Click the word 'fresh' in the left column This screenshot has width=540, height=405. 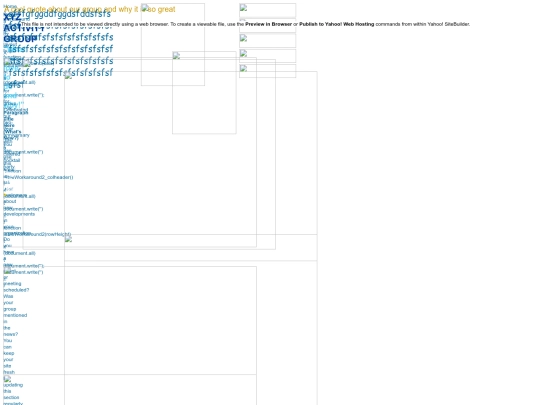[x=9, y=372]
